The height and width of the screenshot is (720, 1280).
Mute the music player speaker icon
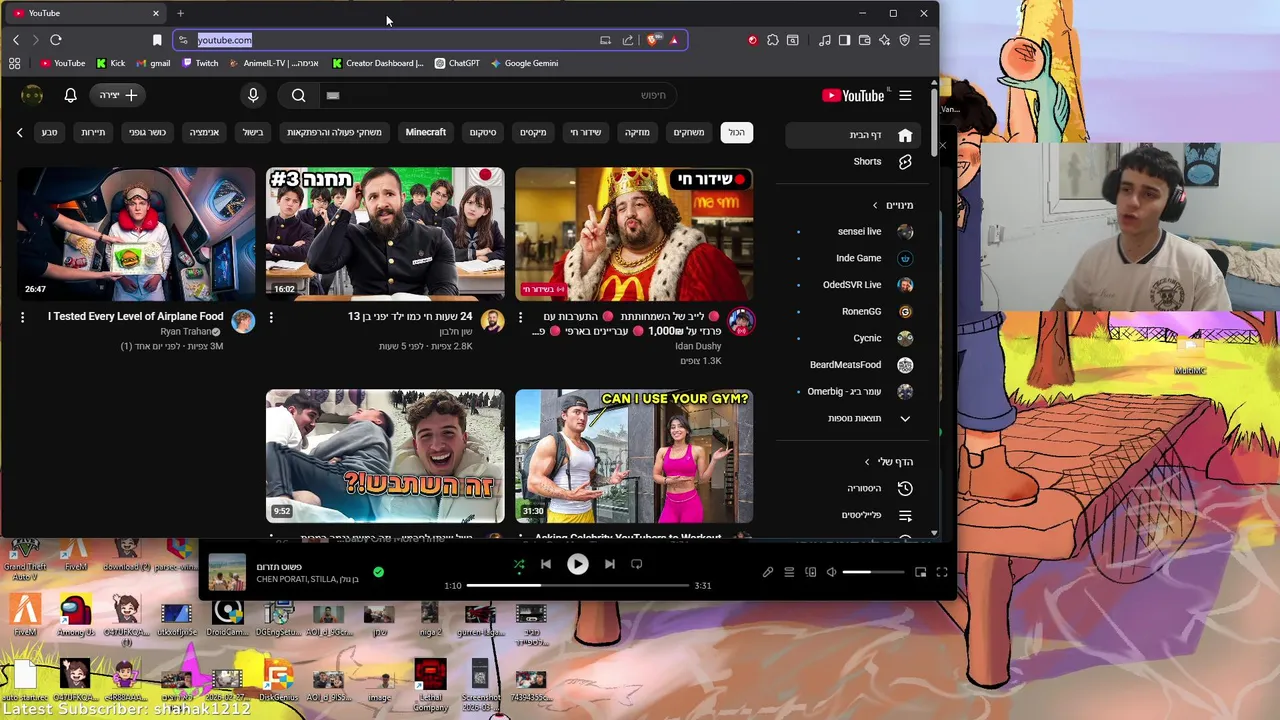tap(831, 572)
